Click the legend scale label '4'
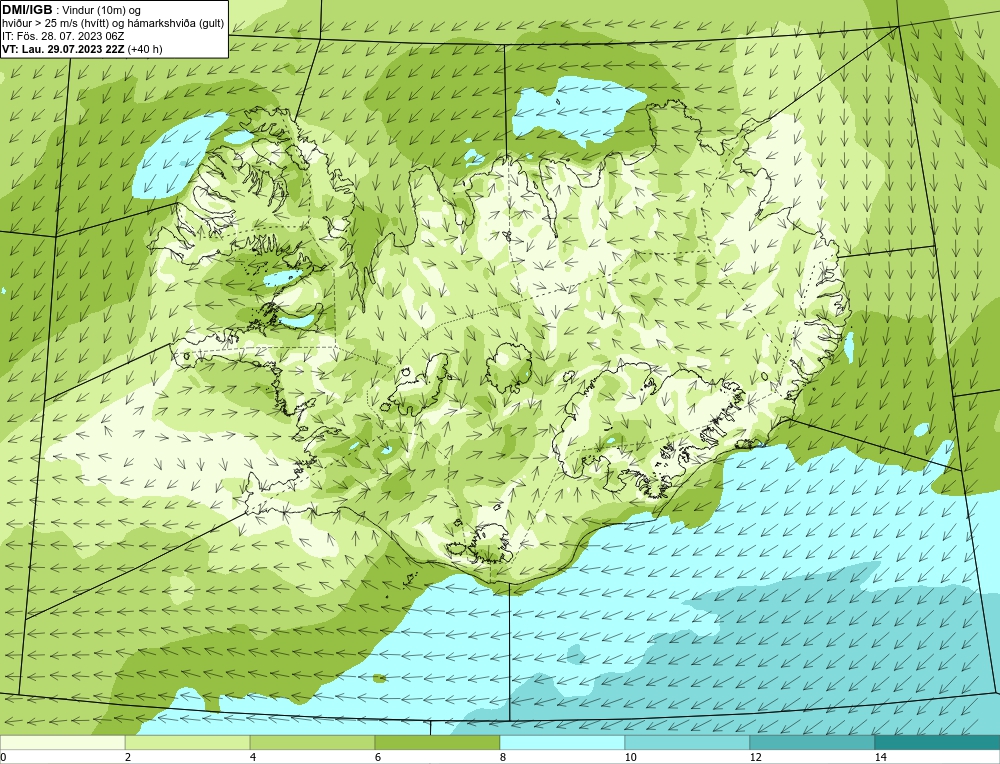 (253, 757)
